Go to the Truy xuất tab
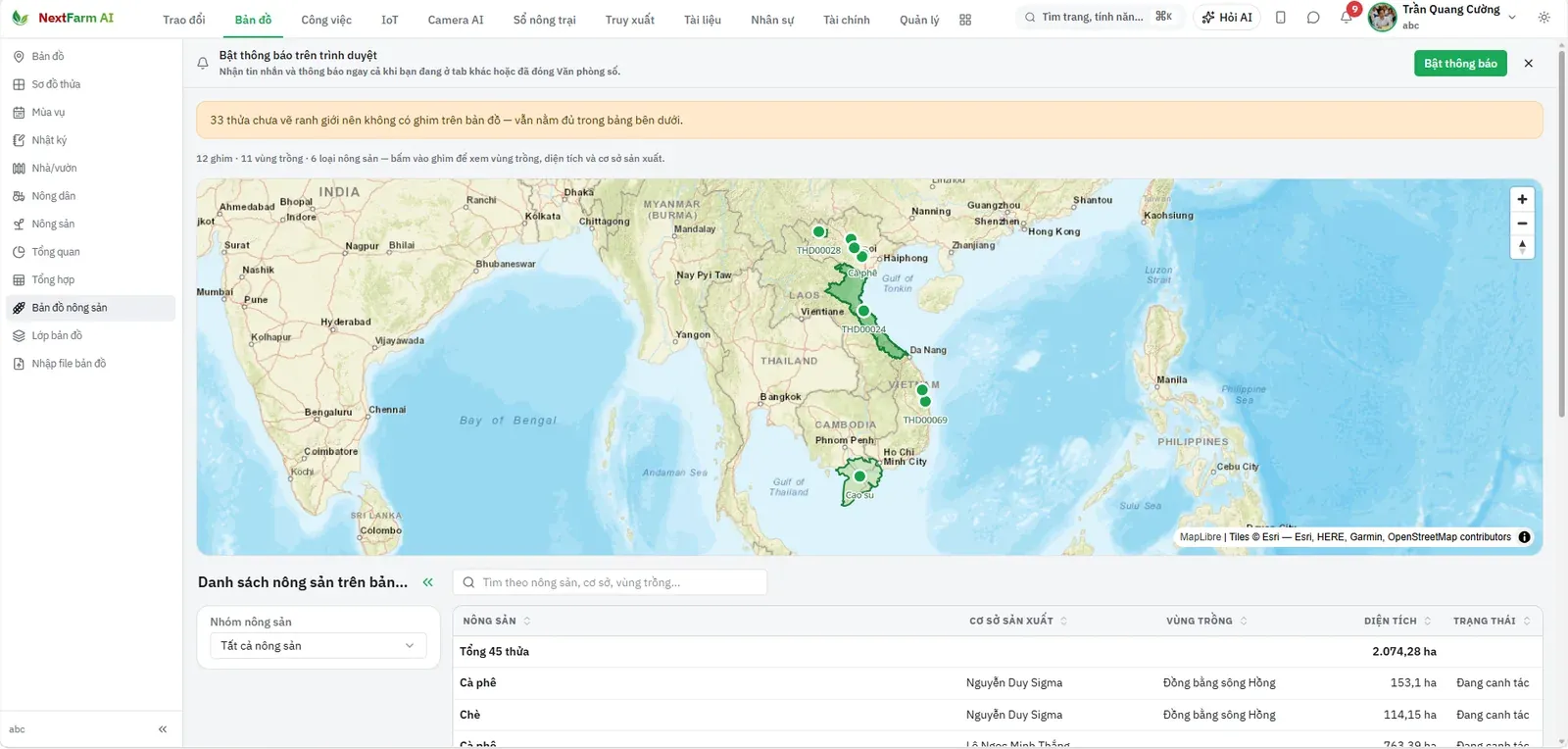 (630, 20)
